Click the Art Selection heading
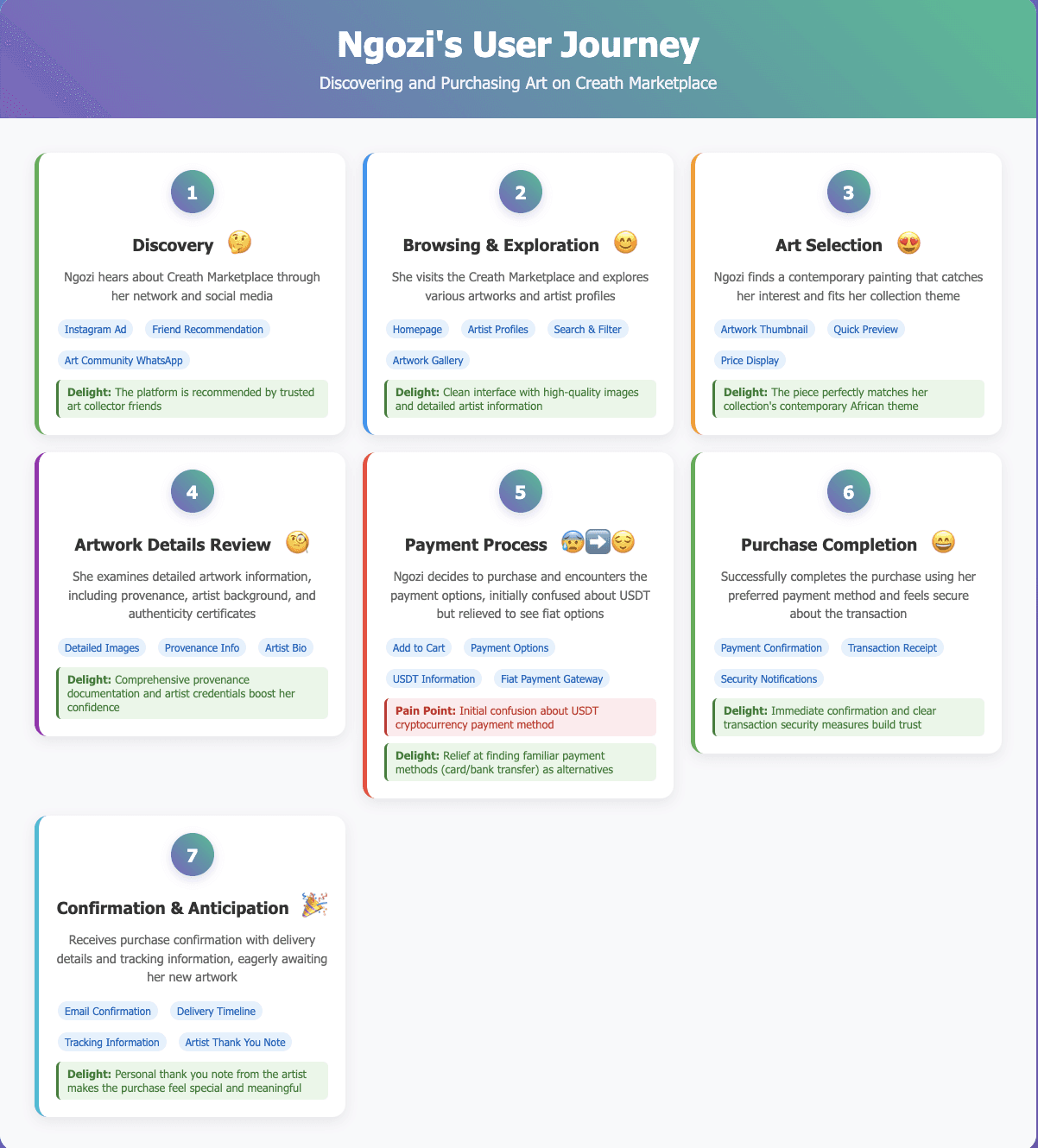The height and width of the screenshot is (1148, 1038). click(829, 245)
